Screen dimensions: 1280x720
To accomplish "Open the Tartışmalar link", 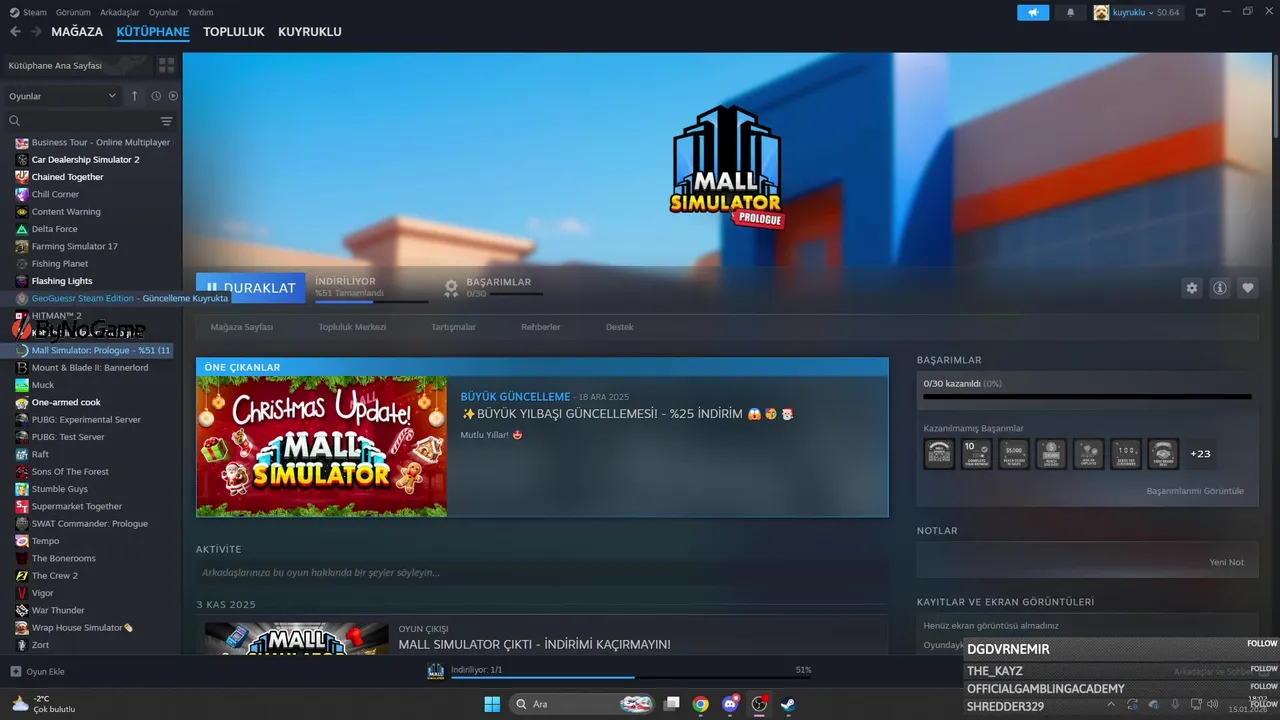I will (x=453, y=327).
